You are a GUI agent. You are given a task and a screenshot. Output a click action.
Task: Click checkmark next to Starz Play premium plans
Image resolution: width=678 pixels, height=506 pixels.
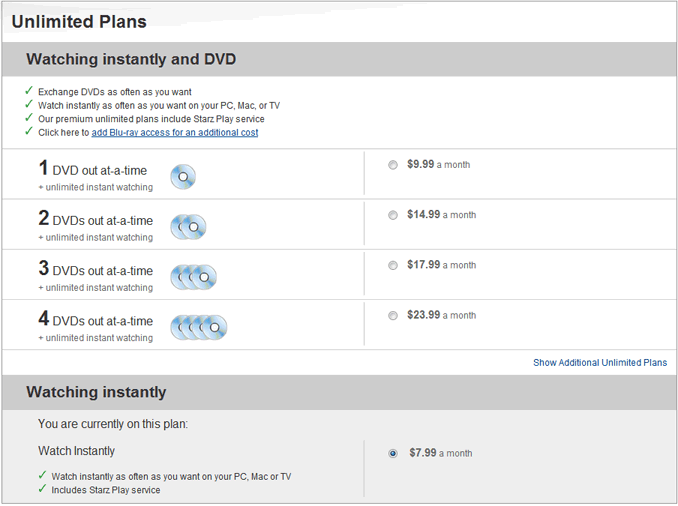(x=29, y=118)
